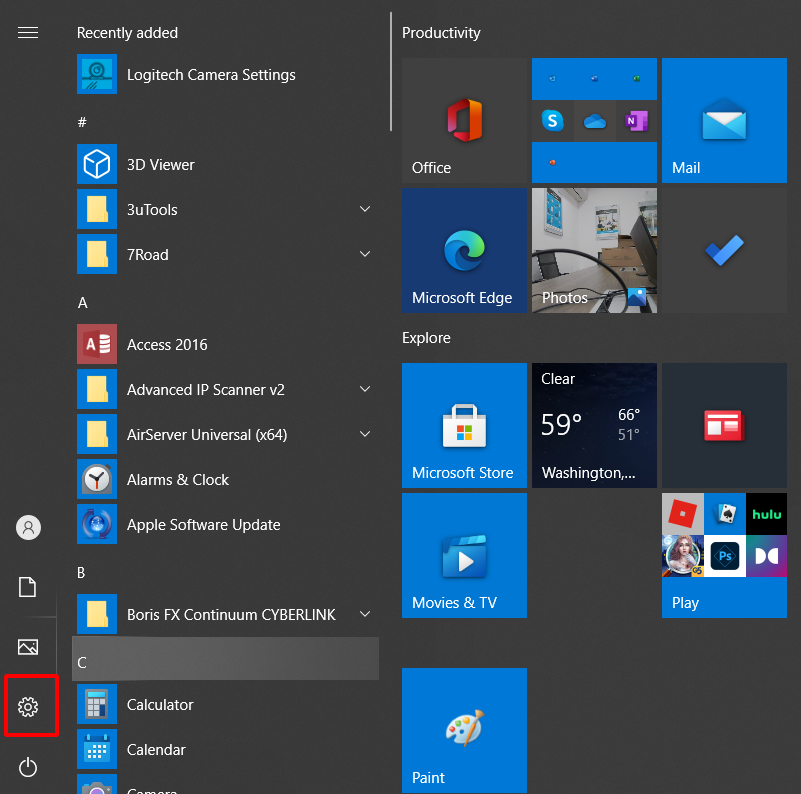
Task: Launch the Microsoft Edge tile
Action: coord(464,250)
